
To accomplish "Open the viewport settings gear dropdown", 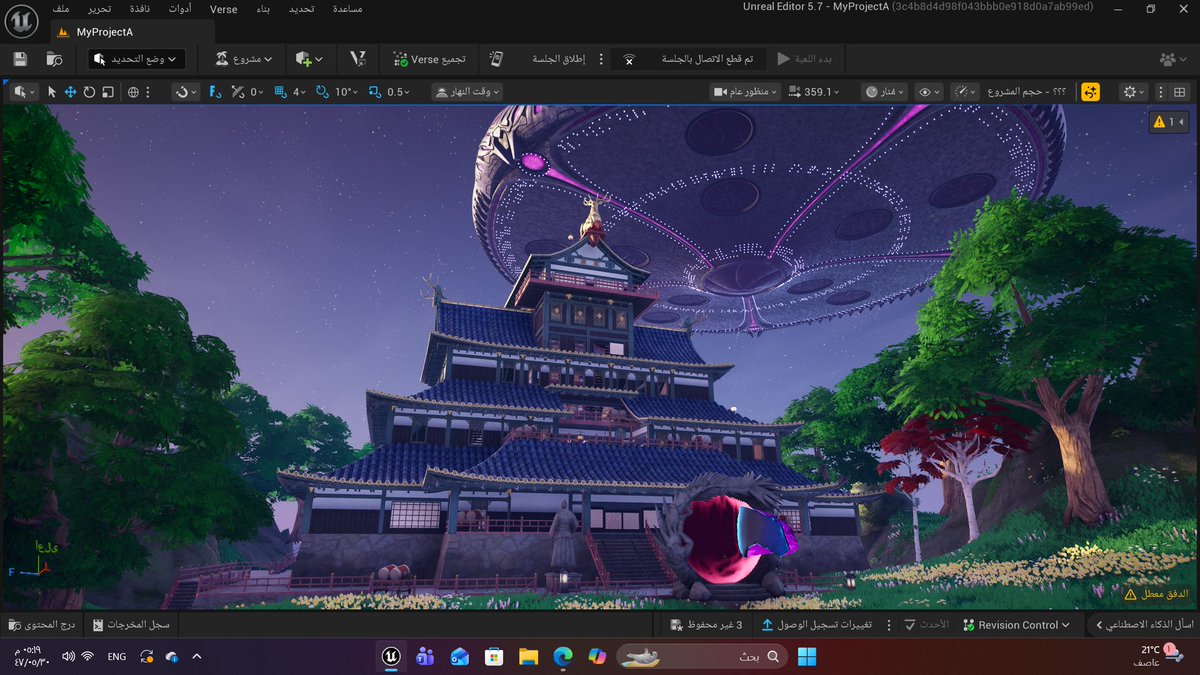I will [1135, 91].
